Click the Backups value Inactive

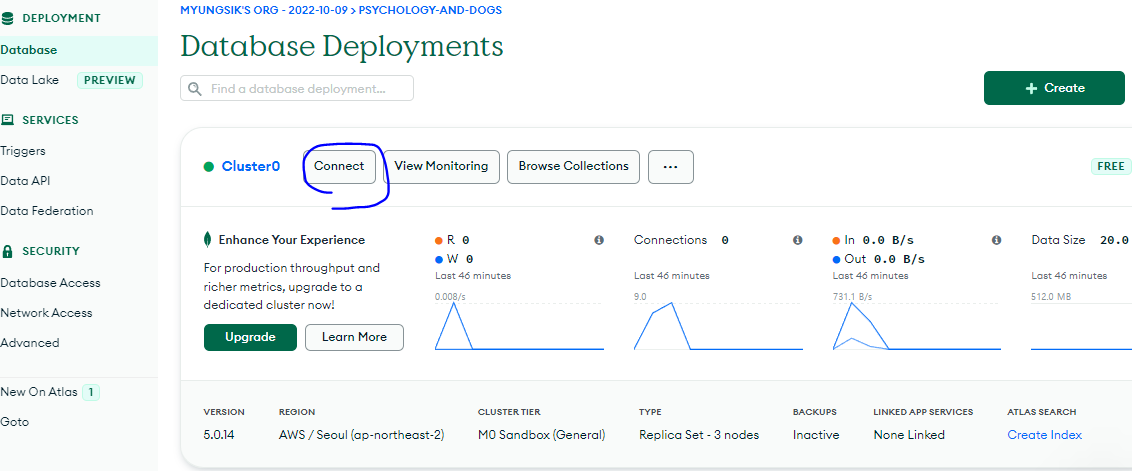click(816, 435)
